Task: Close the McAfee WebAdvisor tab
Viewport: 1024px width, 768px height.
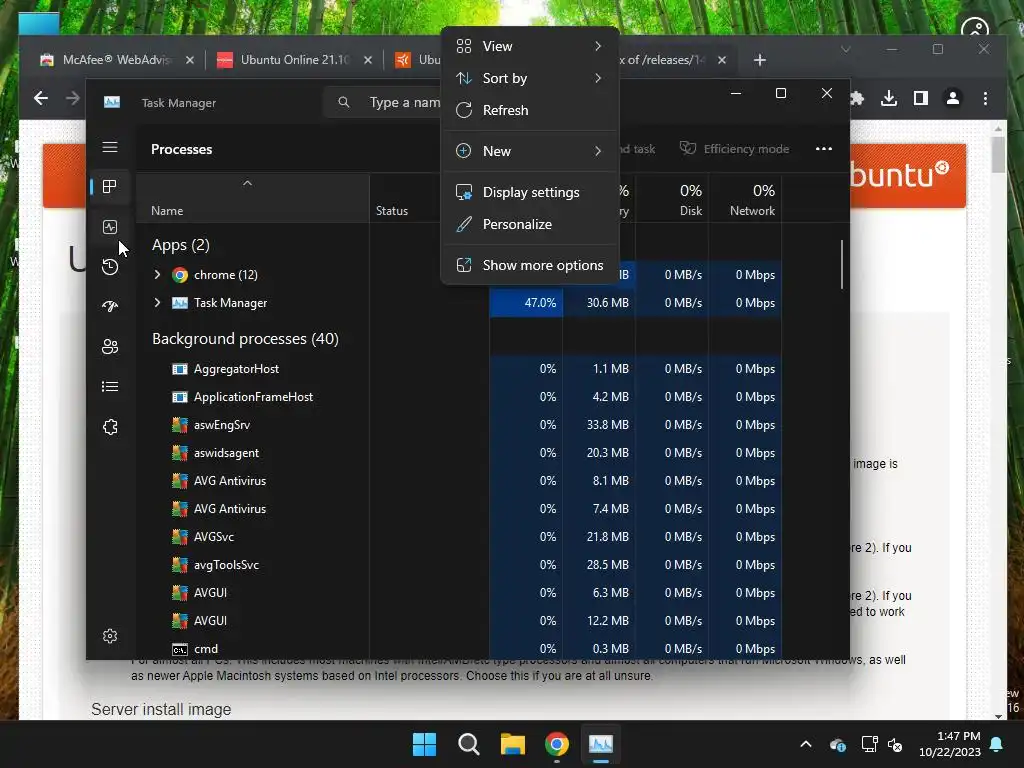Action: pyautogui.click(x=189, y=60)
